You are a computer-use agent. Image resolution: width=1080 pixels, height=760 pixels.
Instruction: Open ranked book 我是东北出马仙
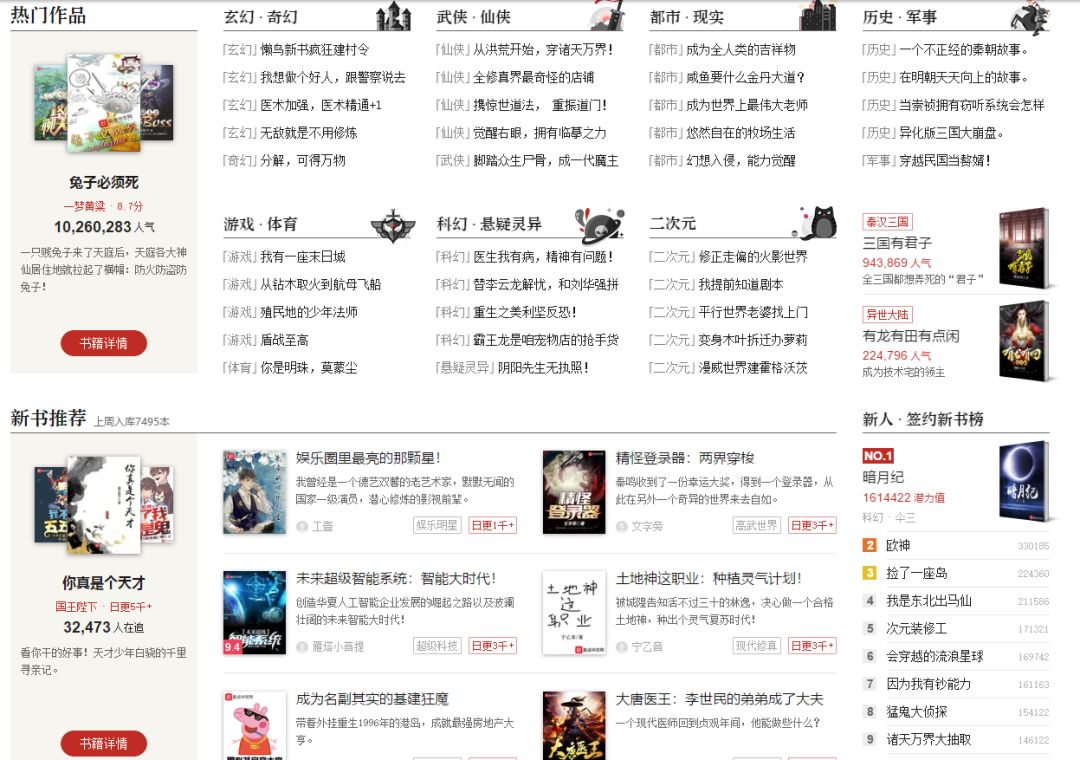click(x=928, y=601)
